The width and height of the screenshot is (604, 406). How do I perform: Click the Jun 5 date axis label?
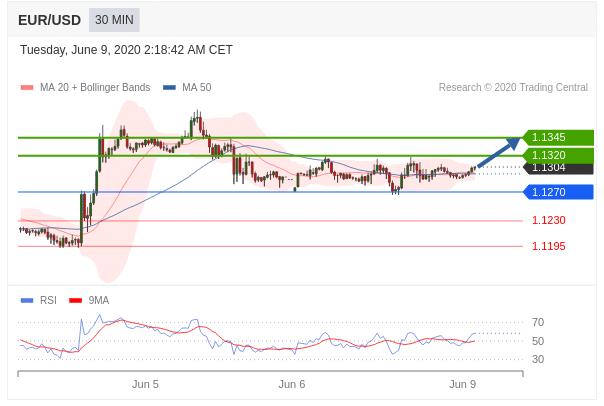pyautogui.click(x=145, y=384)
